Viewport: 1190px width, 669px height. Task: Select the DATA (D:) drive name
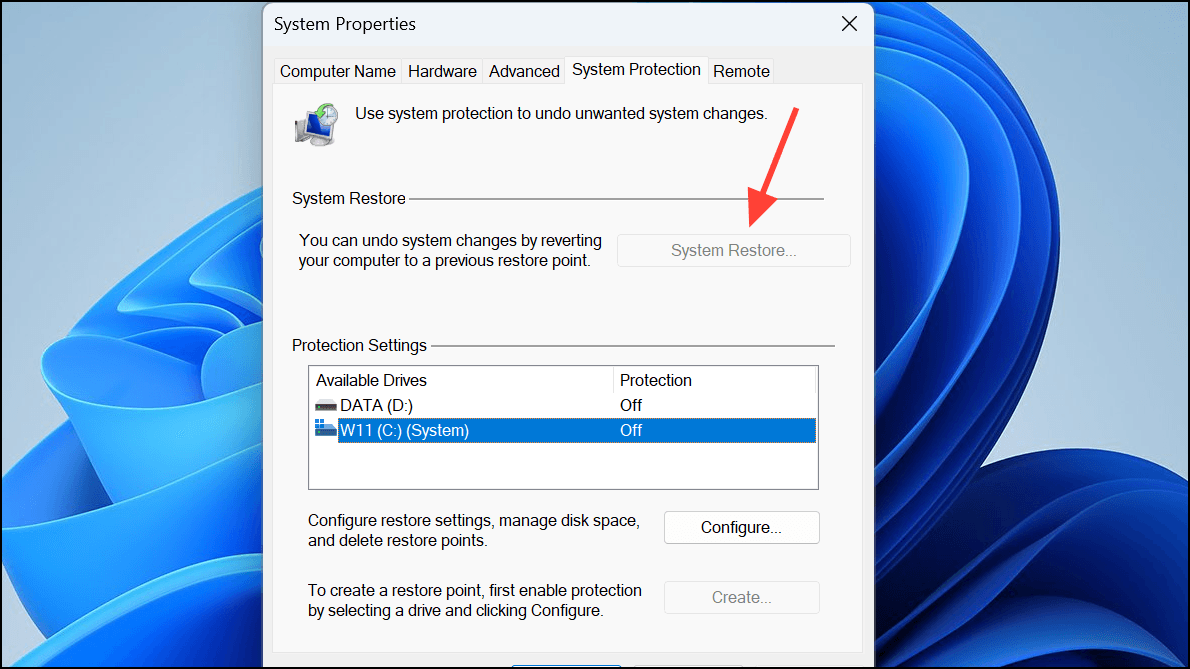pyautogui.click(x=376, y=405)
